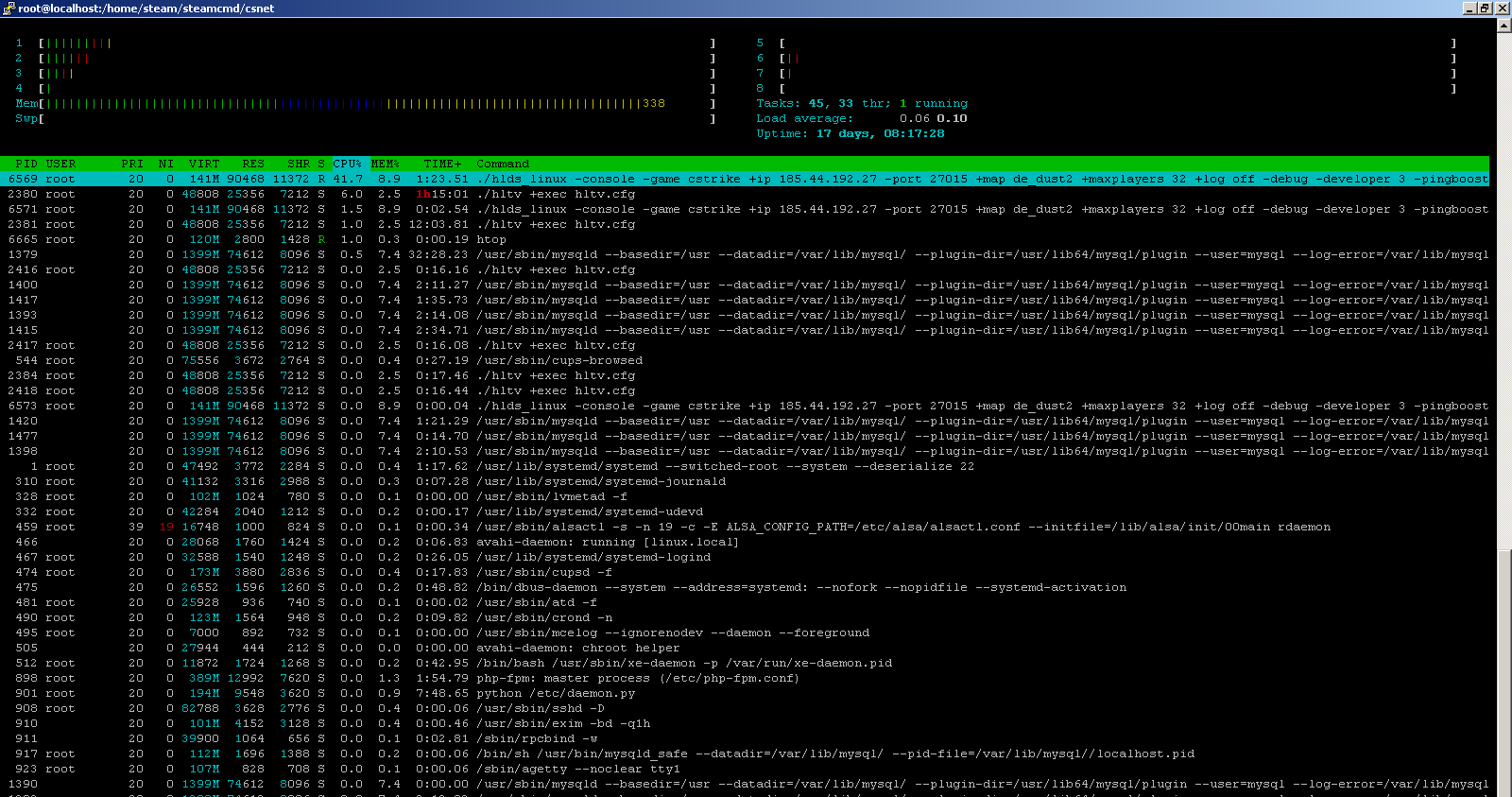
Task: Select the mysqld process PID 1379
Action: pyautogui.click(x=745, y=254)
